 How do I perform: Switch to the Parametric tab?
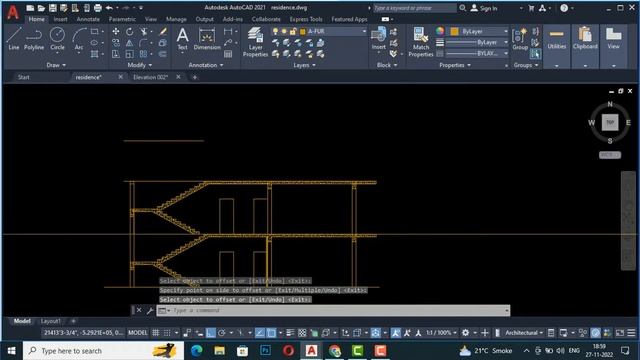[122, 19]
